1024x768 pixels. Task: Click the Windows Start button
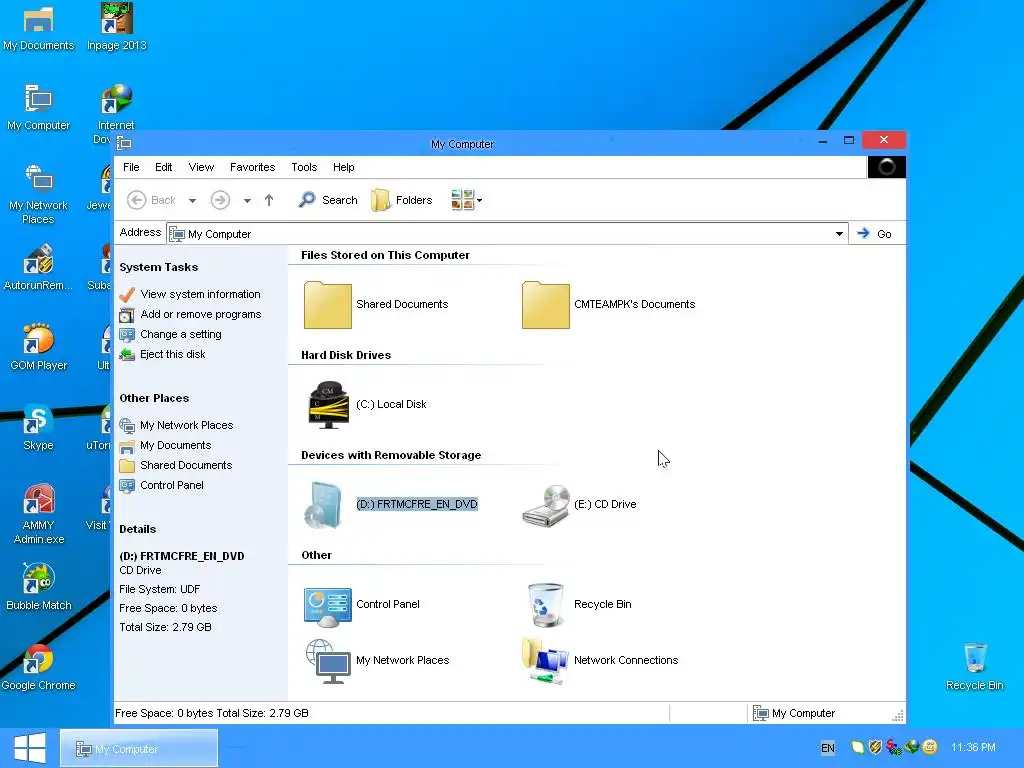point(30,748)
